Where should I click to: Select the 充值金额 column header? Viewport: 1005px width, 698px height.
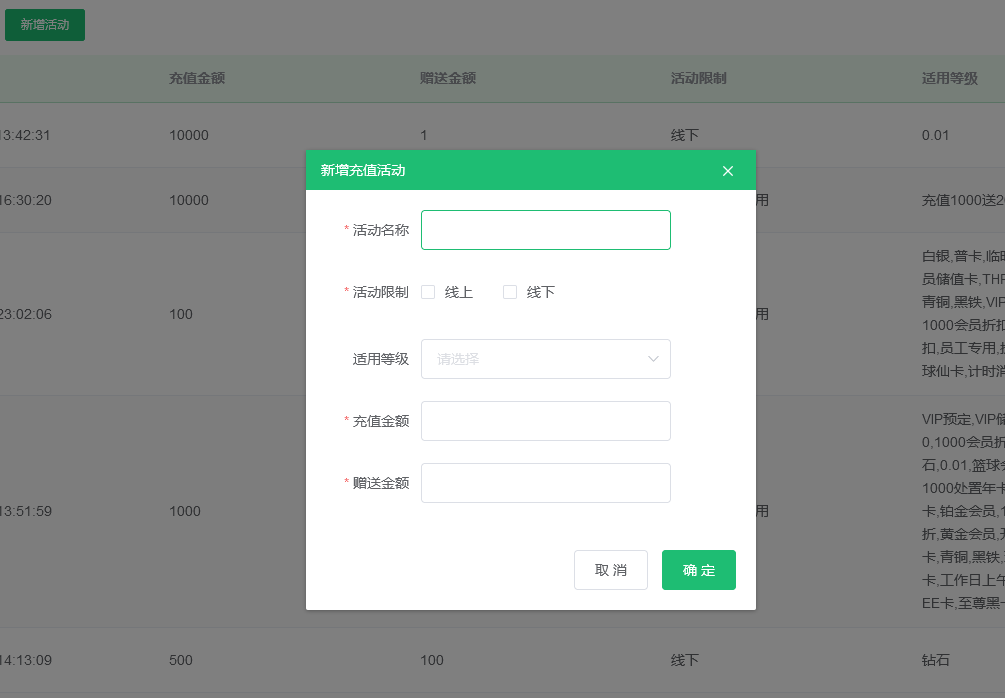point(196,77)
